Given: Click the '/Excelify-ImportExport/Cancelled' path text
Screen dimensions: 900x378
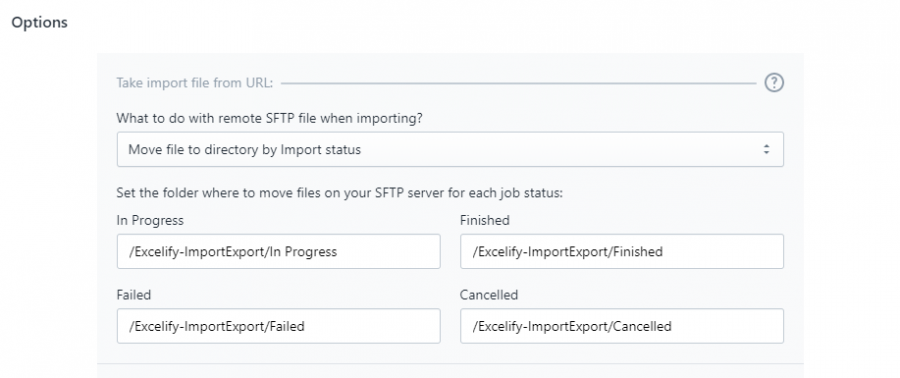Looking at the screenshot, I should pos(572,326).
